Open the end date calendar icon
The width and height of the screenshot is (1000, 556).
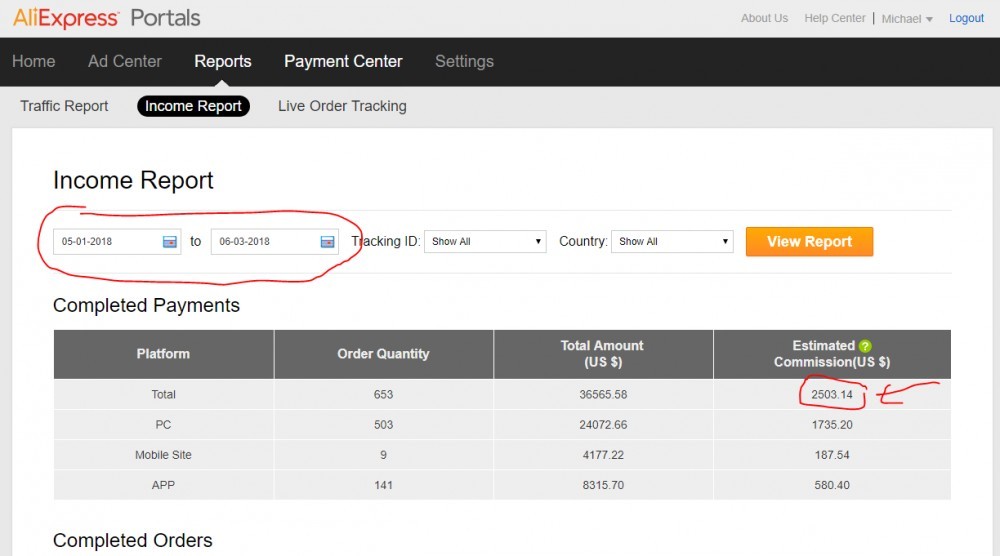[327, 242]
